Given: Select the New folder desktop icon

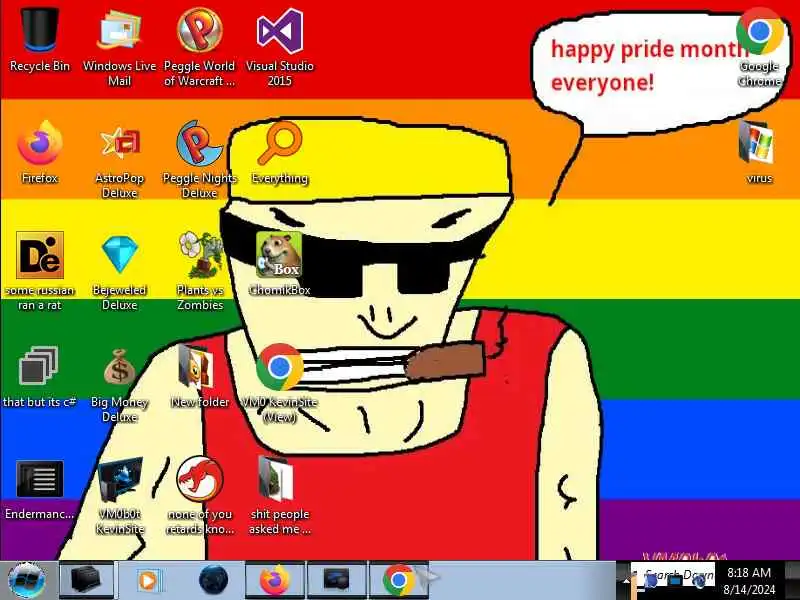Looking at the screenshot, I should click(199, 377).
